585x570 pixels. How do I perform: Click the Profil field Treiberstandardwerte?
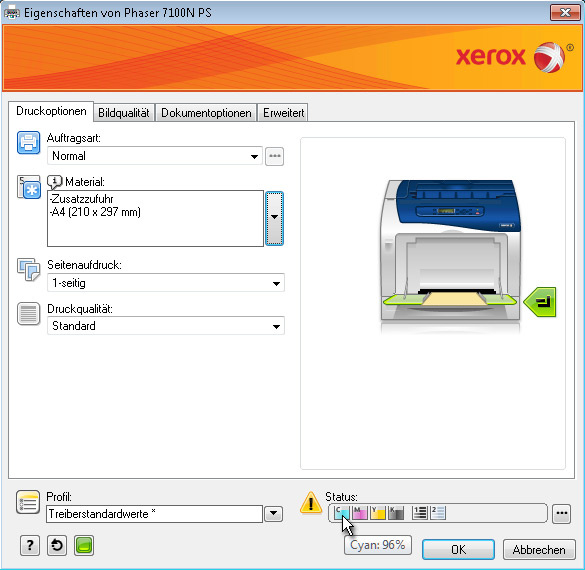(x=154, y=514)
